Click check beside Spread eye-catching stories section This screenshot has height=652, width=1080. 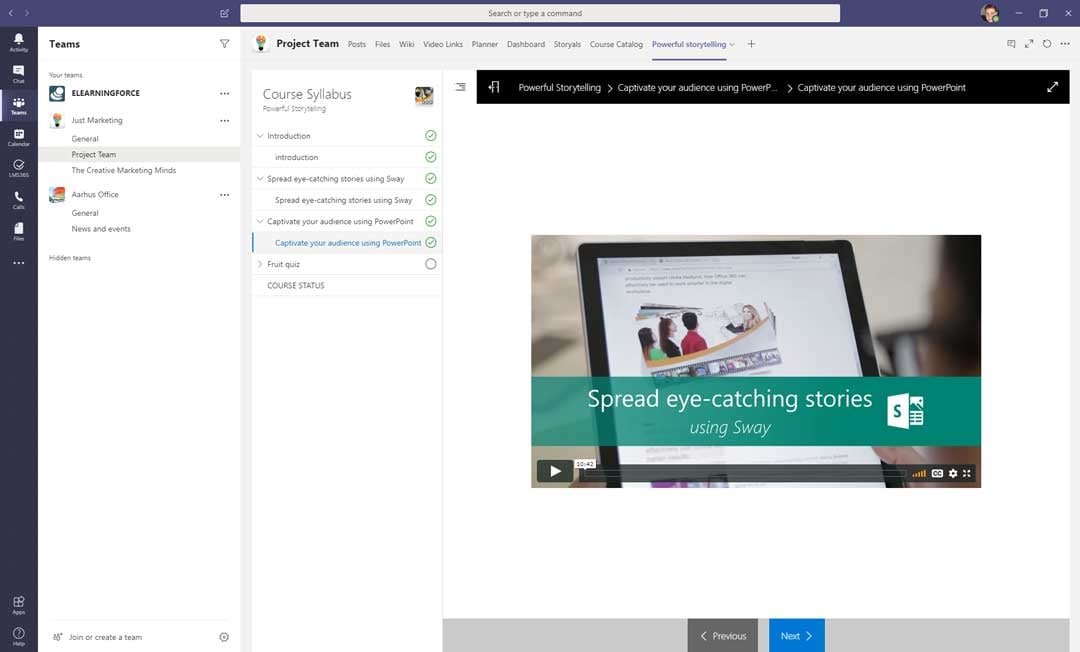[x=430, y=178]
